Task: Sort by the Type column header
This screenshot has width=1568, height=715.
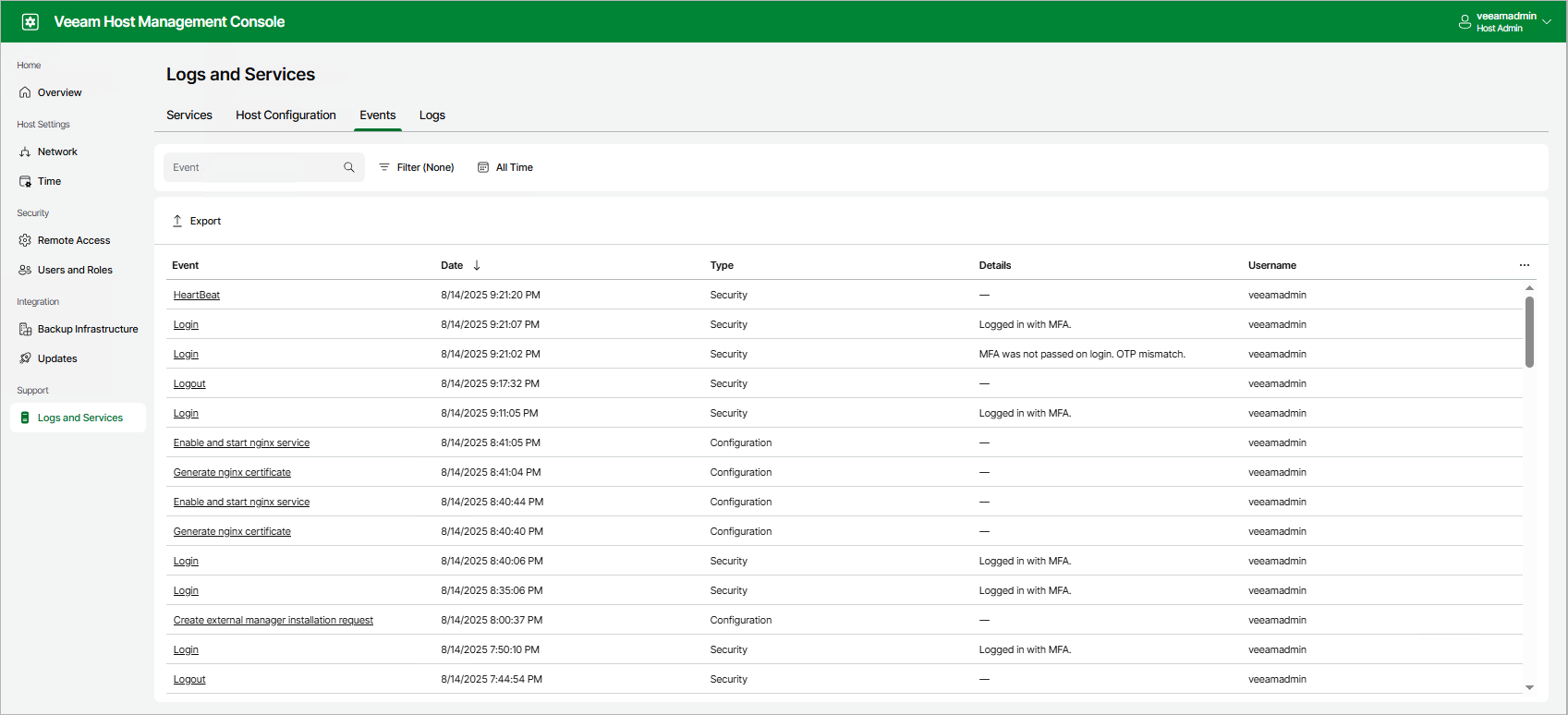Action: (722, 265)
